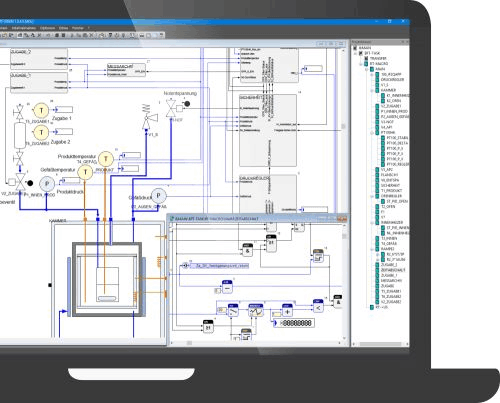Select SICHERHEIT item in the project tree
This screenshot has width=500, height=403.
coord(390,185)
